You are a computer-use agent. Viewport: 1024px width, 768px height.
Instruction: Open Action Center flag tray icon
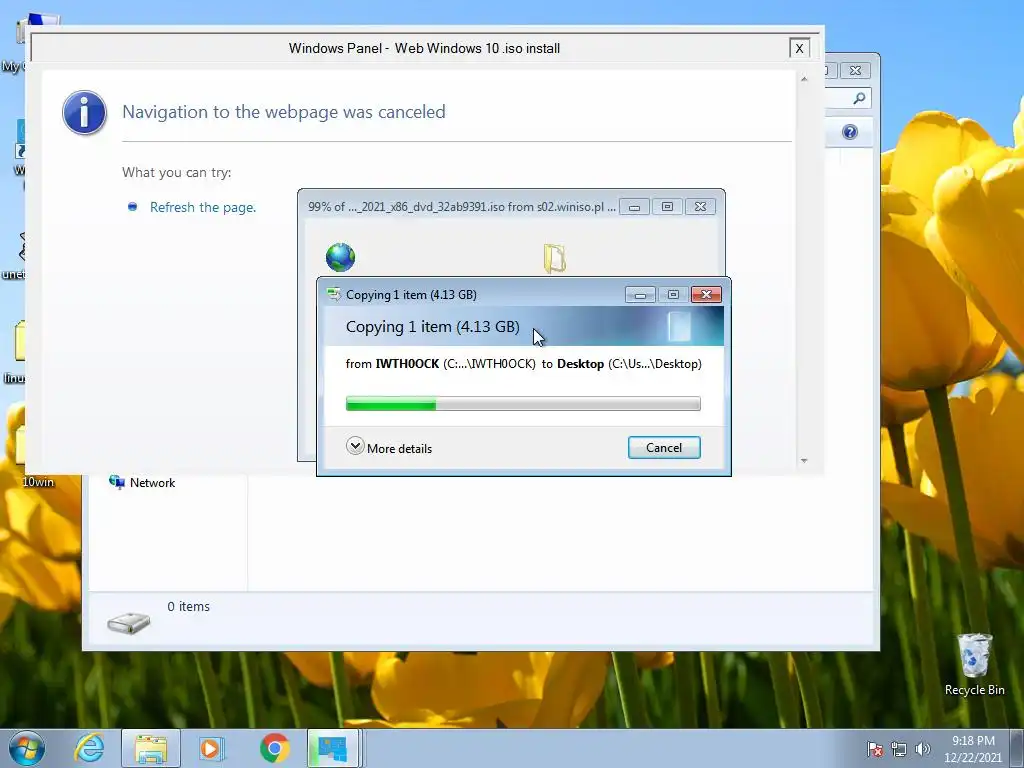point(875,749)
